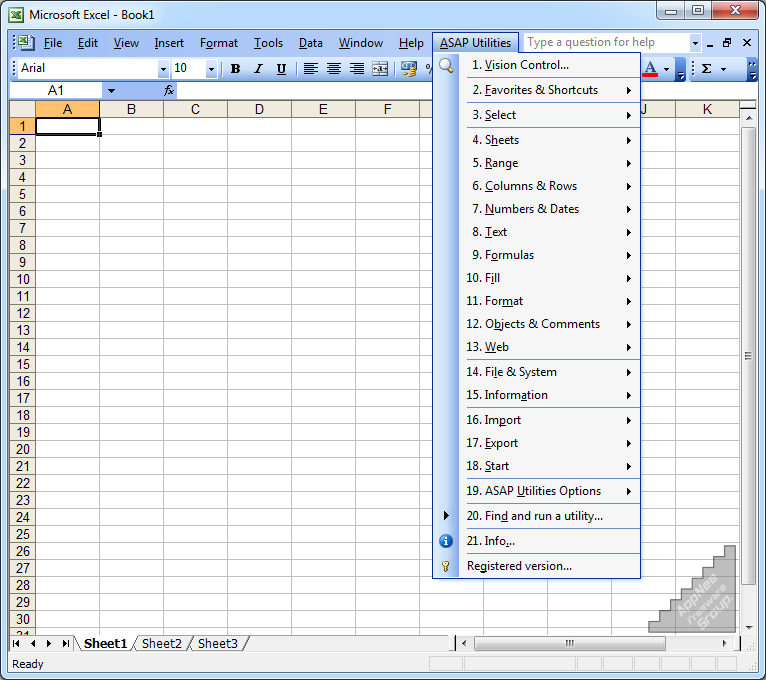Viewport: 766px width, 680px height.
Task: Open the font color dropdown arrow
Action: click(666, 69)
